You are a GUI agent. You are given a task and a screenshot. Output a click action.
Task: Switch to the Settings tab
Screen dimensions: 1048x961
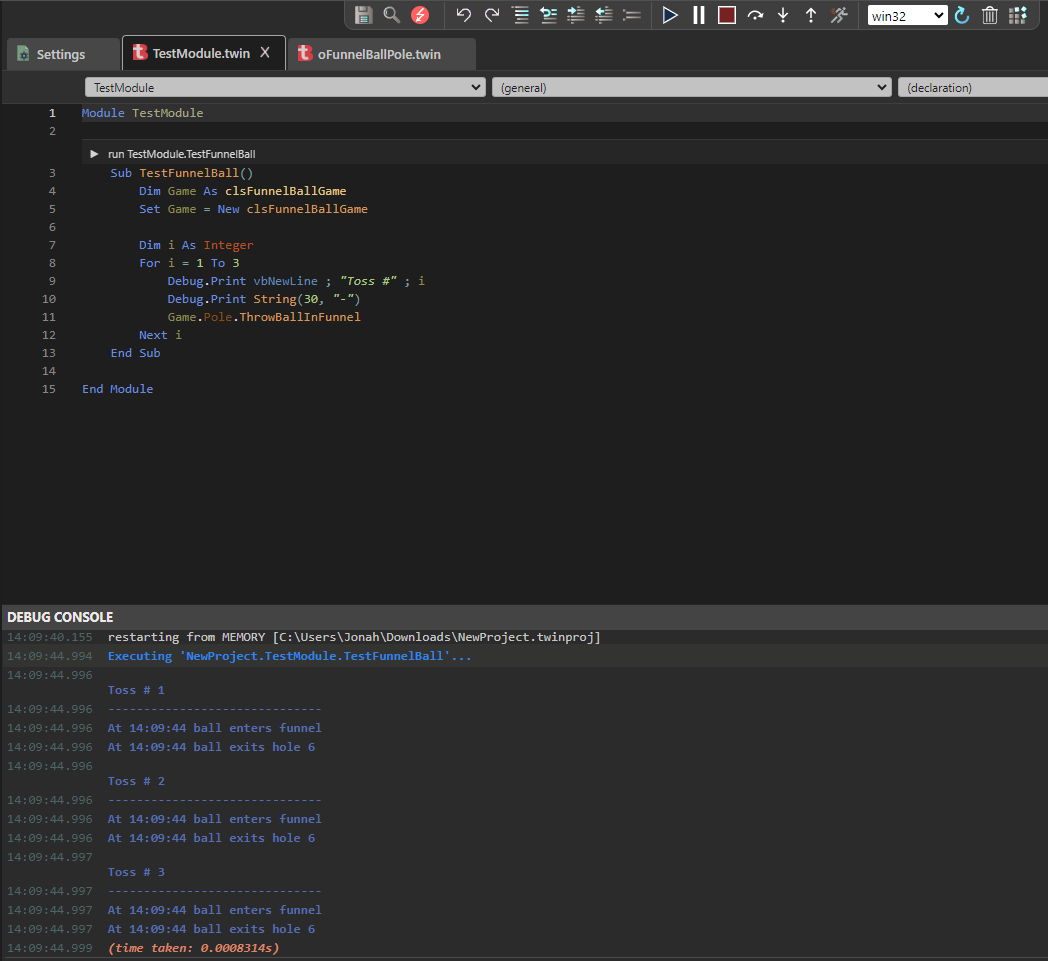(62, 54)
